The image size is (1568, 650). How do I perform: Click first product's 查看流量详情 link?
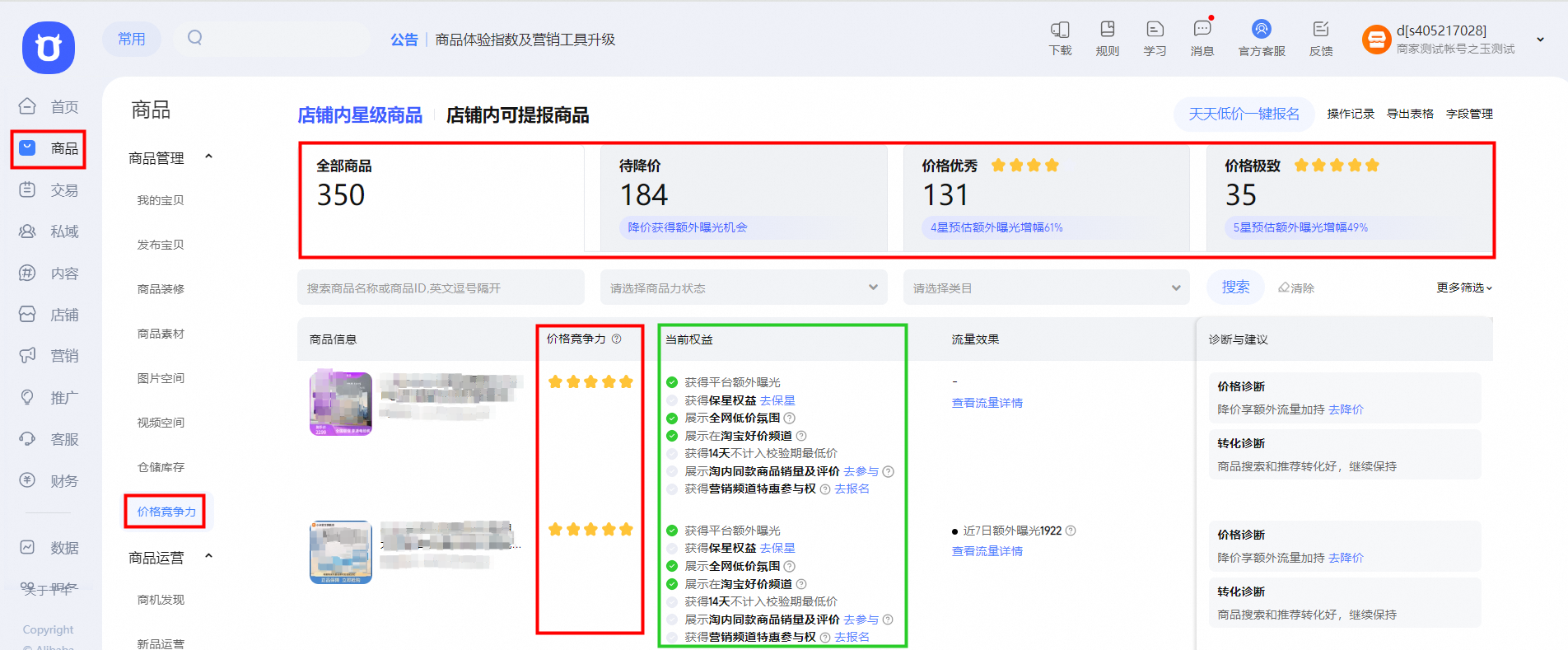pyautogui.click(x=987, y=403)
